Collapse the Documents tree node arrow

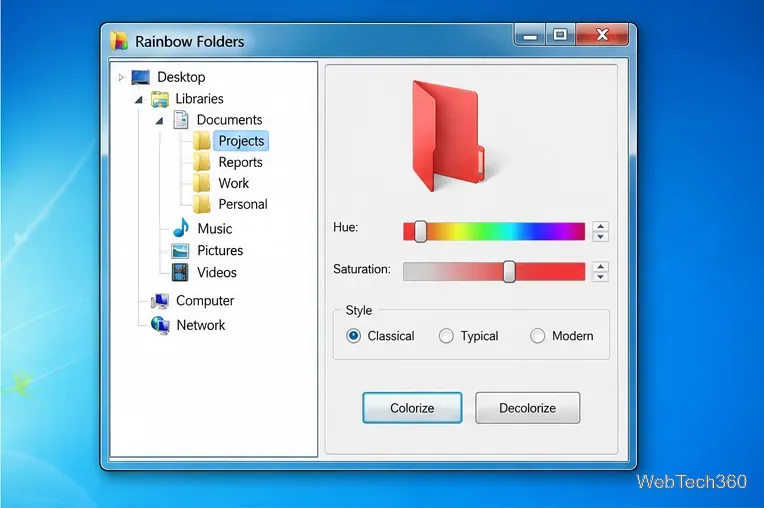point(159,120)
